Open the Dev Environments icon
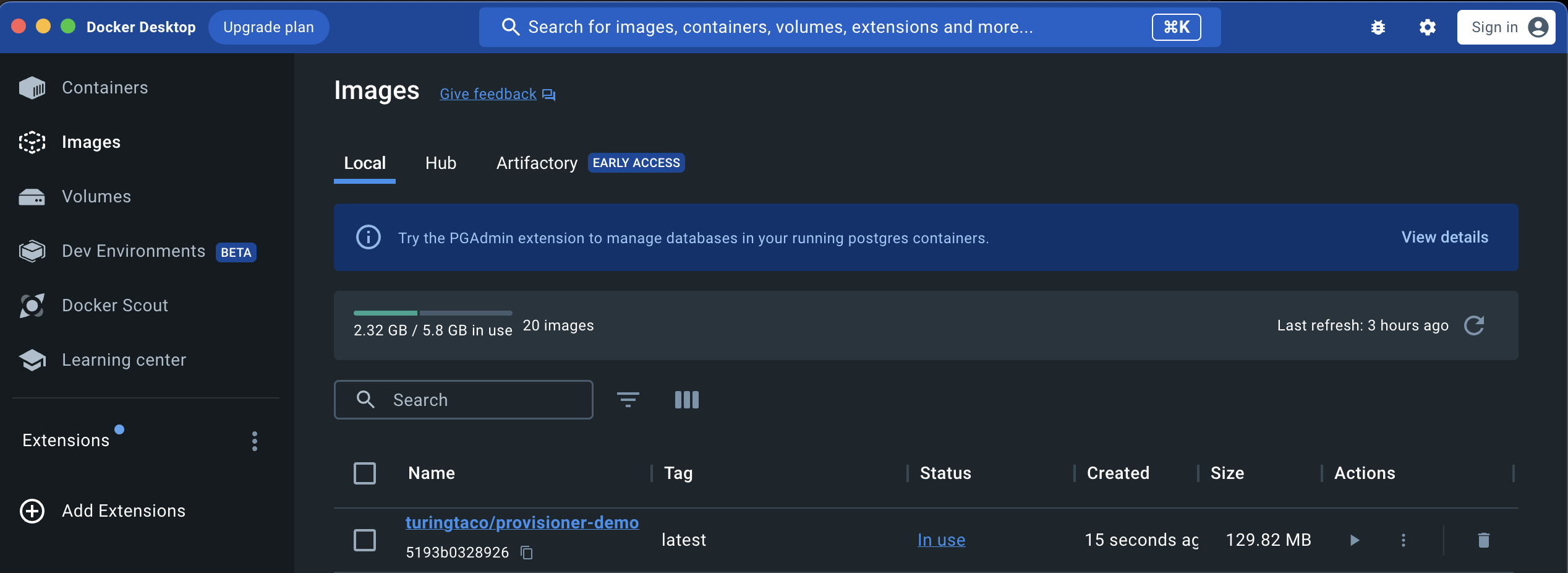 point(32,251)
